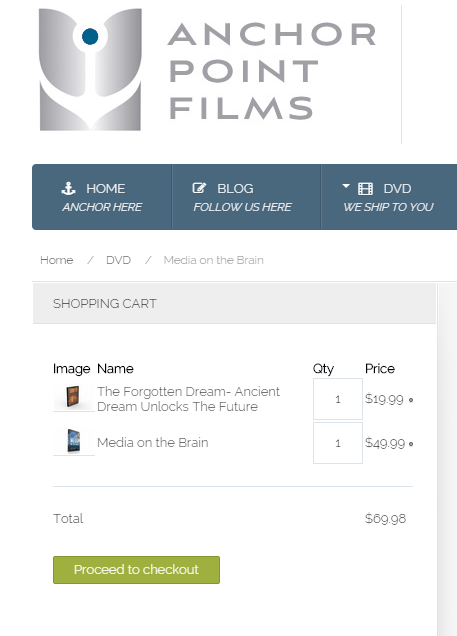
Task: Open Media on the Brain DVD thumbnail
Action: [73, 440]
